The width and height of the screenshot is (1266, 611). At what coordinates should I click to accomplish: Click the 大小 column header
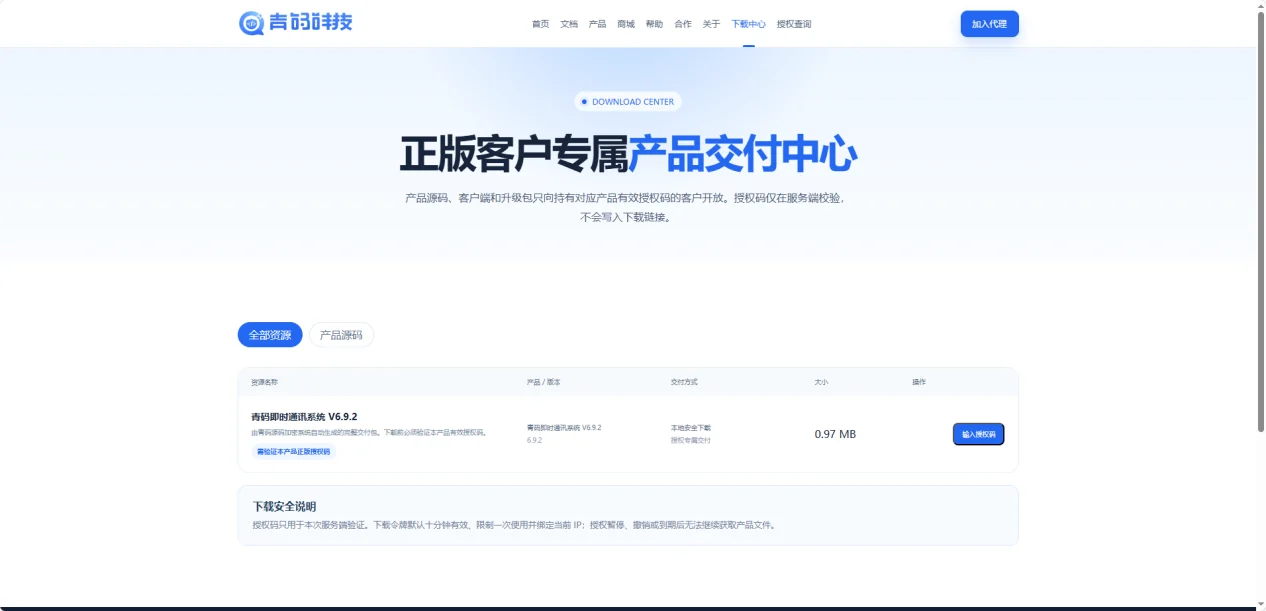coord(821,382)
